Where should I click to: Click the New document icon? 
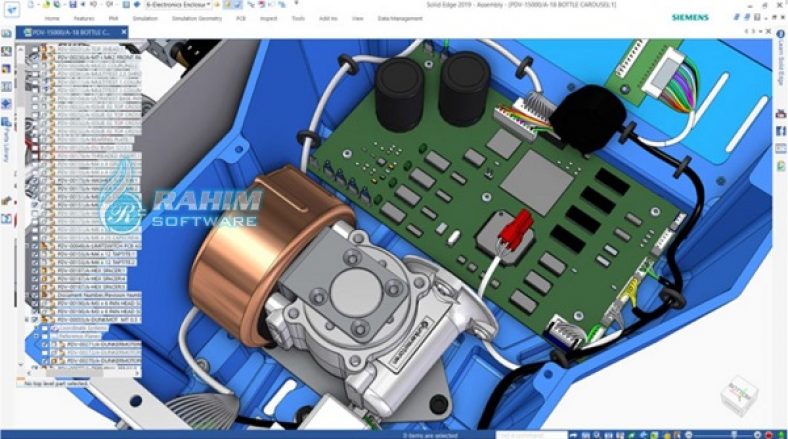point(31,5)
